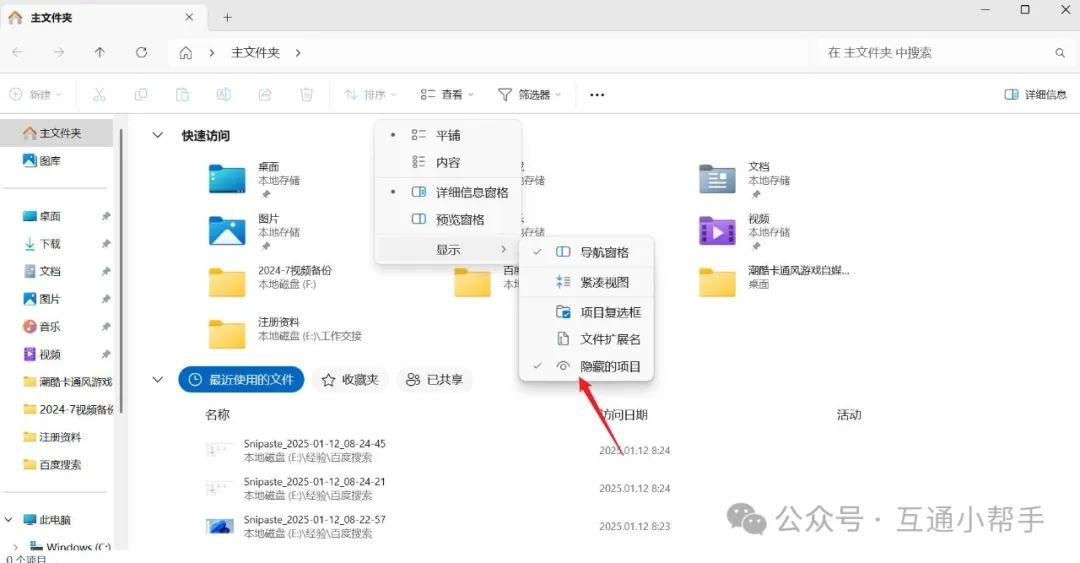This screenshot has height=563, width=1080.
Task: Open the 桌面 folder in quick access
Action: 253,179
